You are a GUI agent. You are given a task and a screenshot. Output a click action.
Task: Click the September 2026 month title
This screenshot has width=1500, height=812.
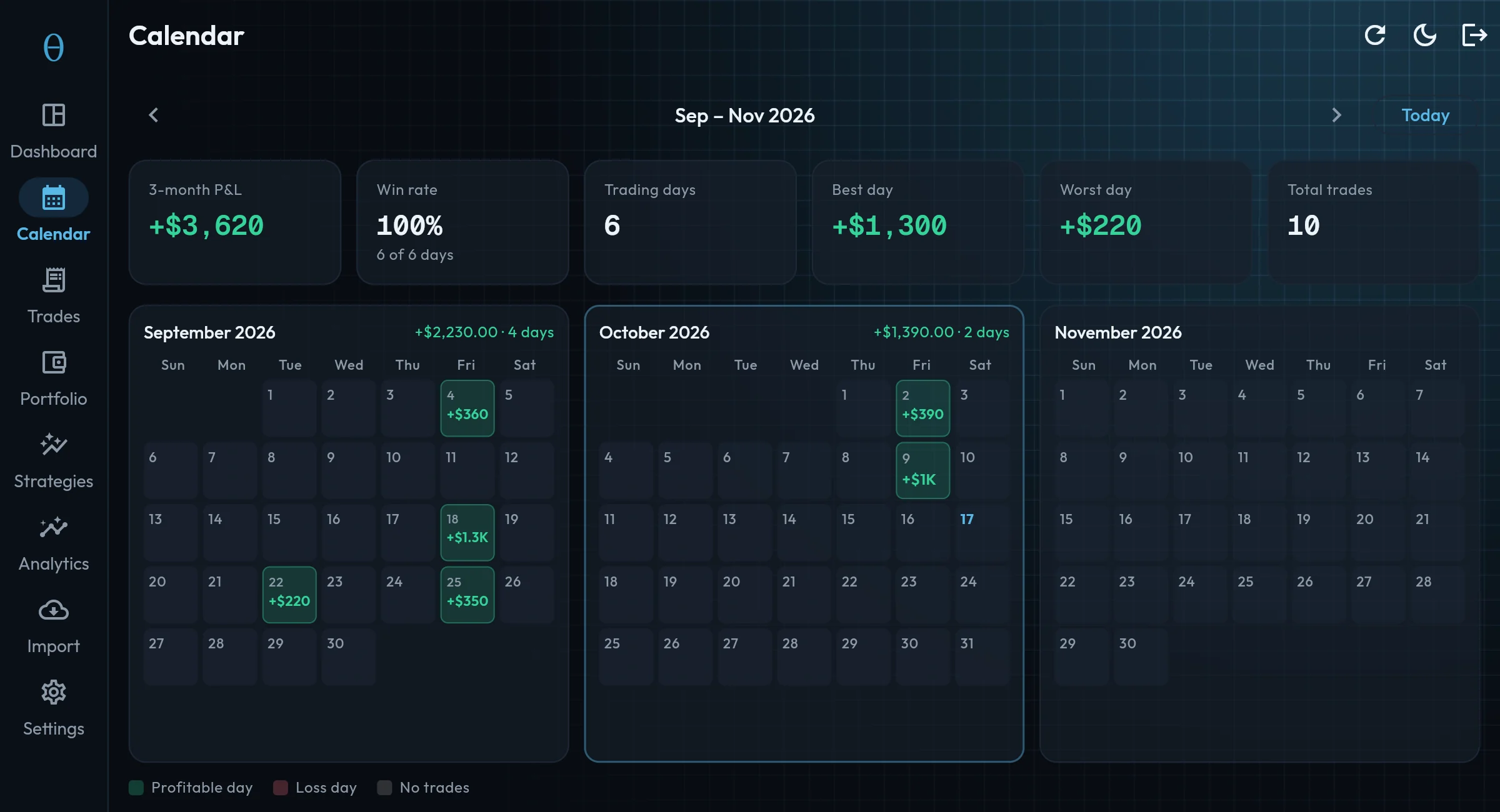coord(209,332)
